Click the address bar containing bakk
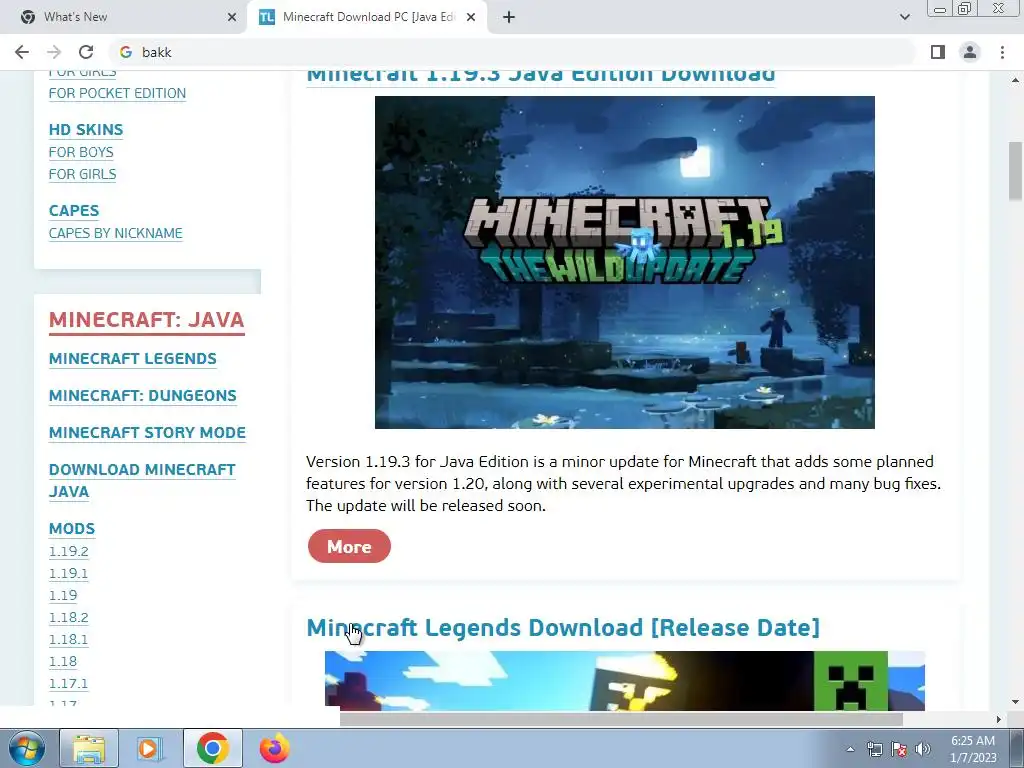The width and height of the screenshot is (1024, 768). point(513,52)
